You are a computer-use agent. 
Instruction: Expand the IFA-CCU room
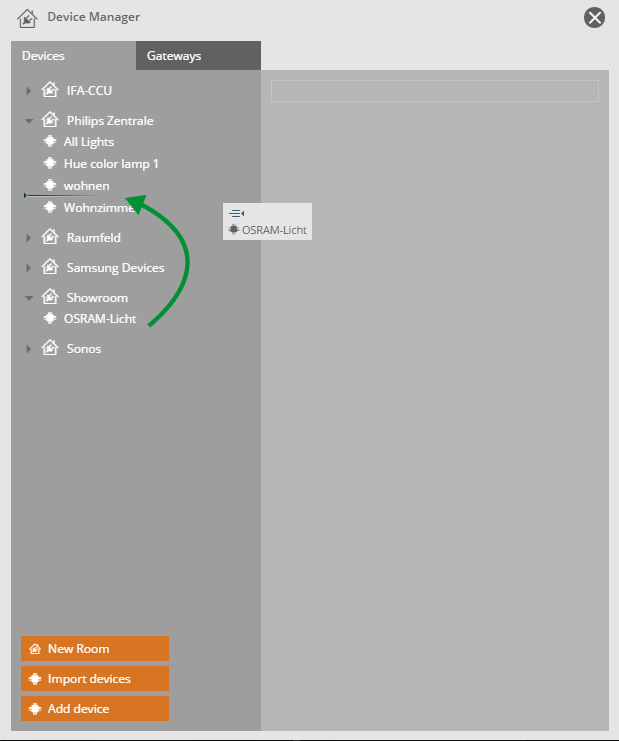point(29,91)
